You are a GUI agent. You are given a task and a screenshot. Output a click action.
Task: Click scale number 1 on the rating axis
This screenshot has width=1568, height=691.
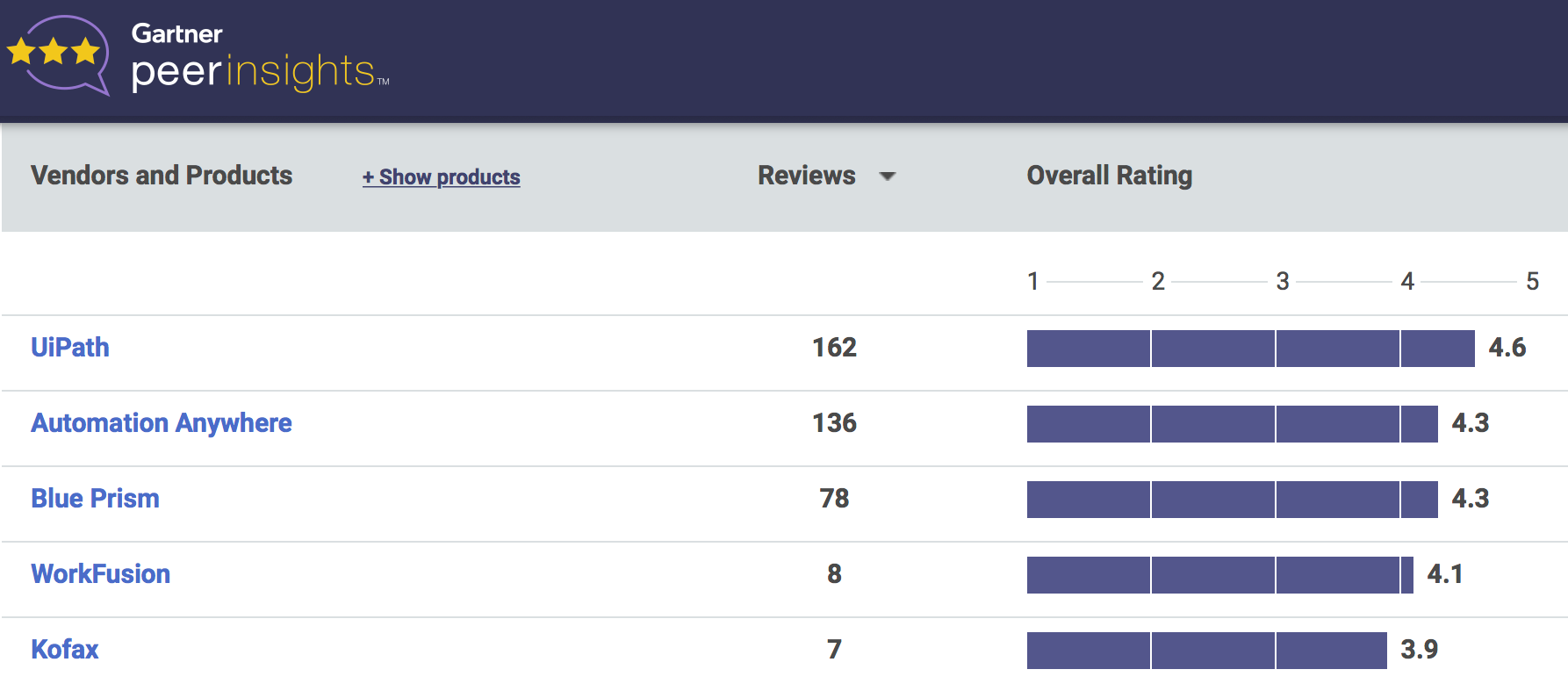pos(1033,281)
